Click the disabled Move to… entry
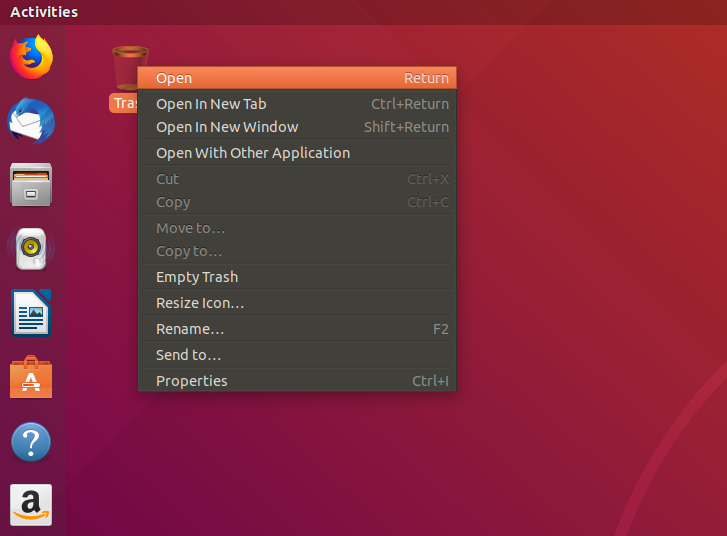This screenshot has height=536, width=727. tap(297, 228)
